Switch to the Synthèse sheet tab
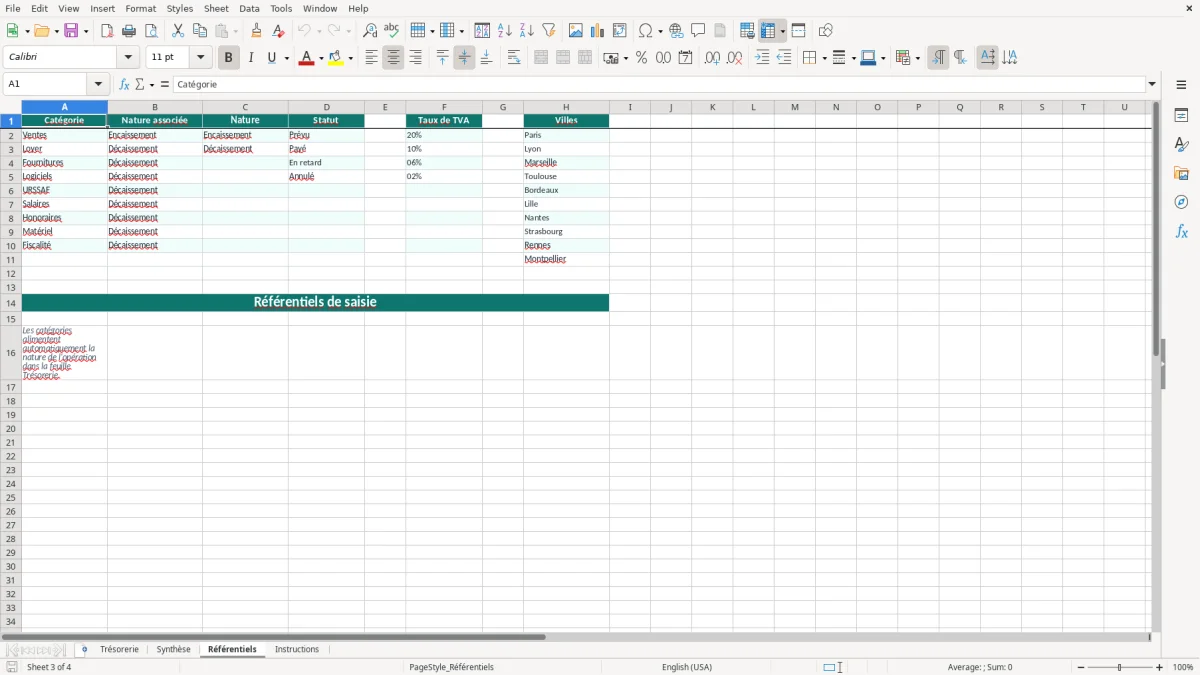1200x675 pixels. pyautogui.click(x=173, y=649)
